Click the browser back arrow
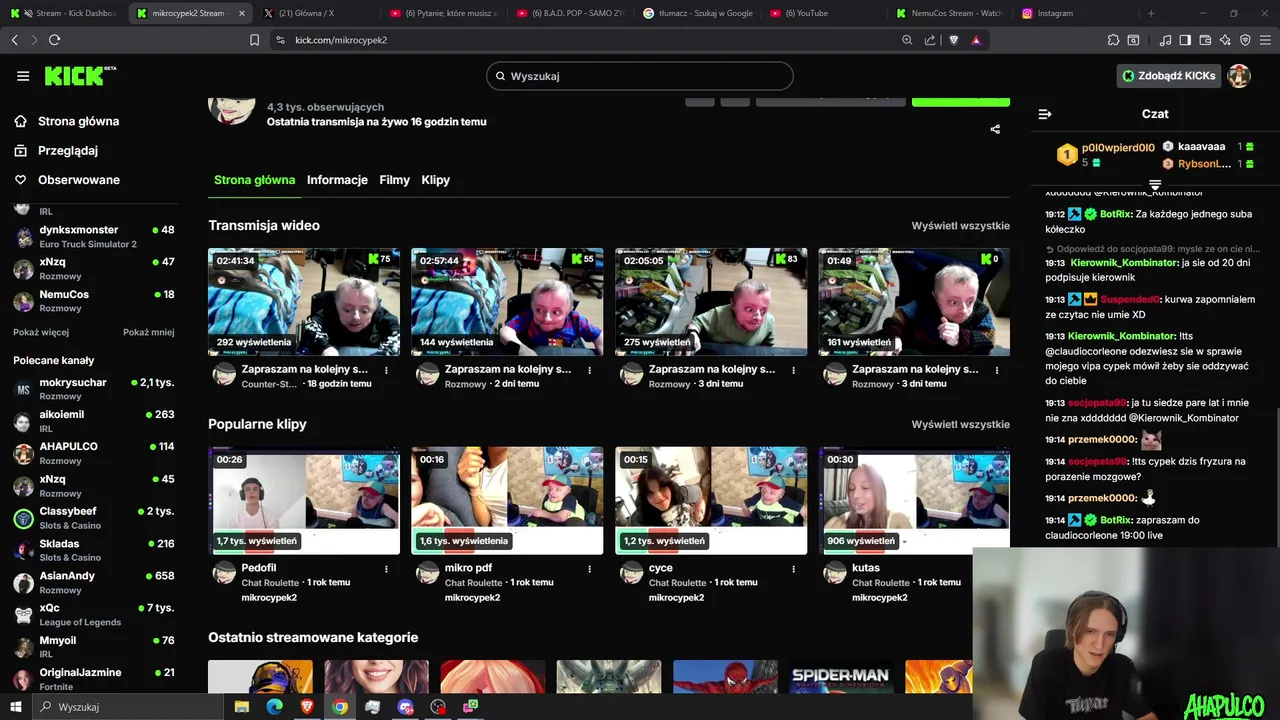The image size is (1280, 720). coord(14,40)
